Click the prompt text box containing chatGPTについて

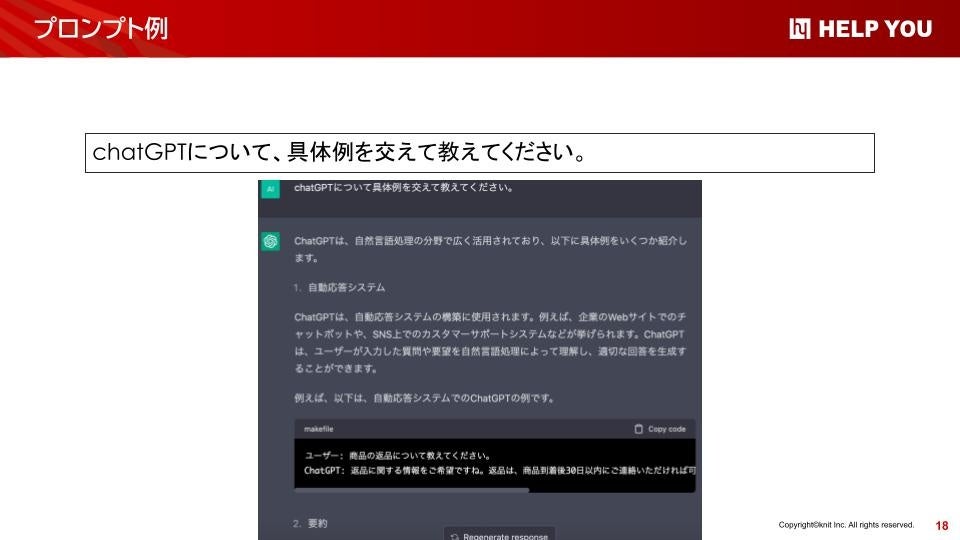click(479, 153)
